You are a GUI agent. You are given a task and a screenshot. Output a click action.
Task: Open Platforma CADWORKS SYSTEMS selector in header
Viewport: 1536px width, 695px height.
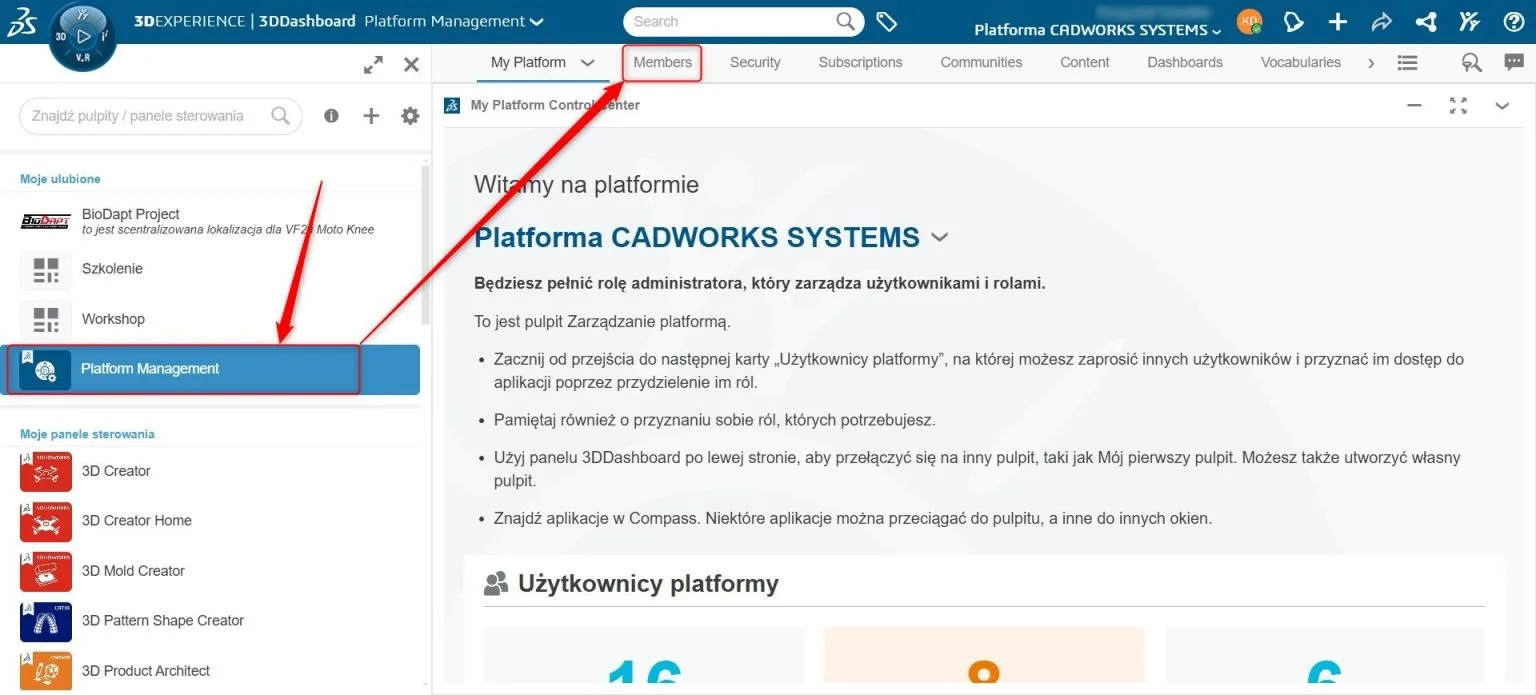pyautogui.click(x=1098, y=30)
